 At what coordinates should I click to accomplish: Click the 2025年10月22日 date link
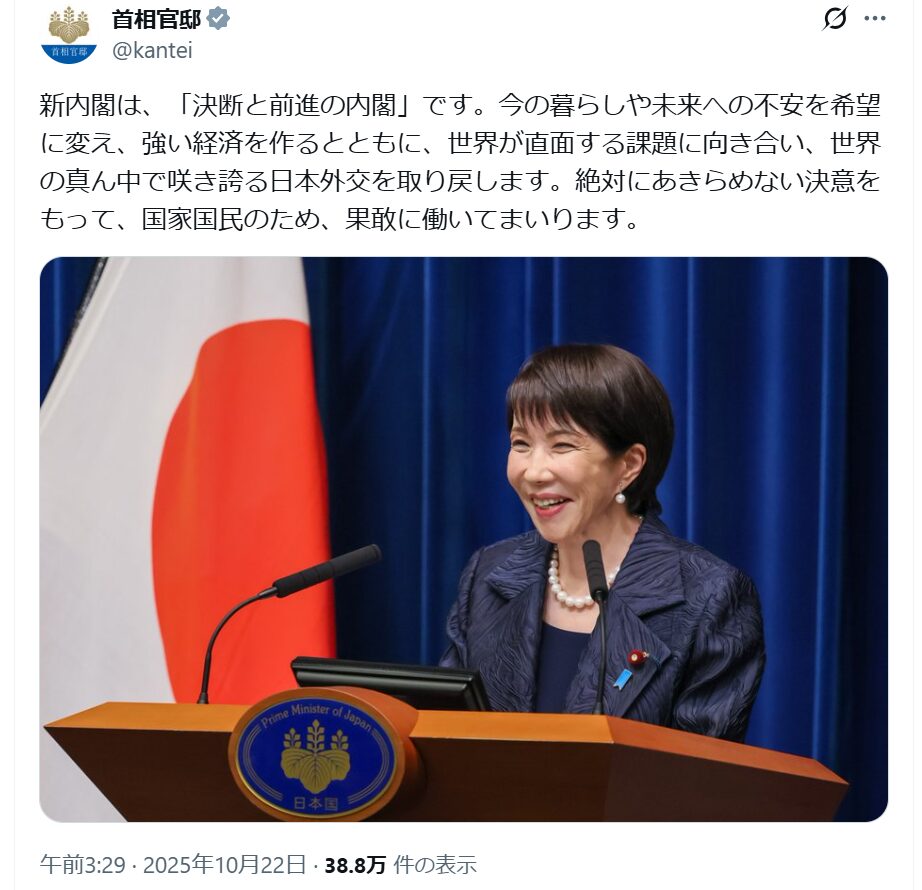[x=225, y=864]
